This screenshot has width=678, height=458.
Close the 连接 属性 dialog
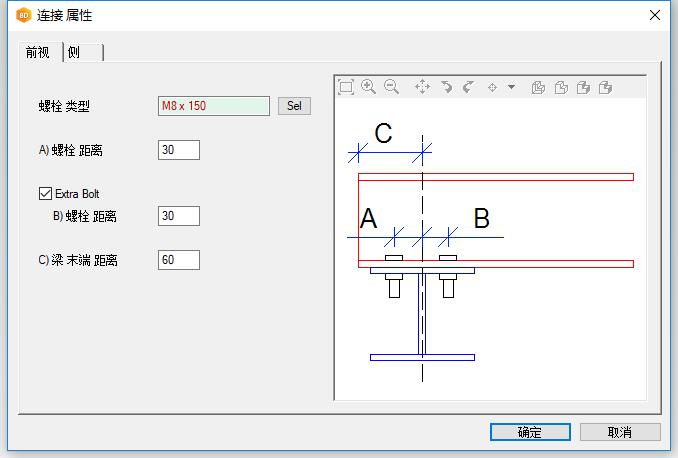coord(655,15)
